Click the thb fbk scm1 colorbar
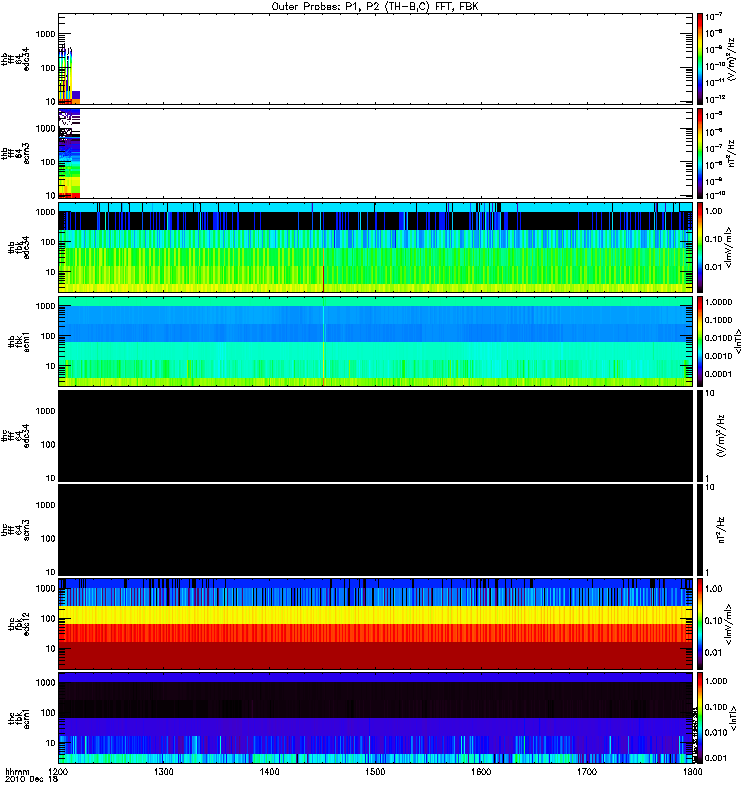Image resolution: width=750 pixels, height=800 pixels. (699, 341)
